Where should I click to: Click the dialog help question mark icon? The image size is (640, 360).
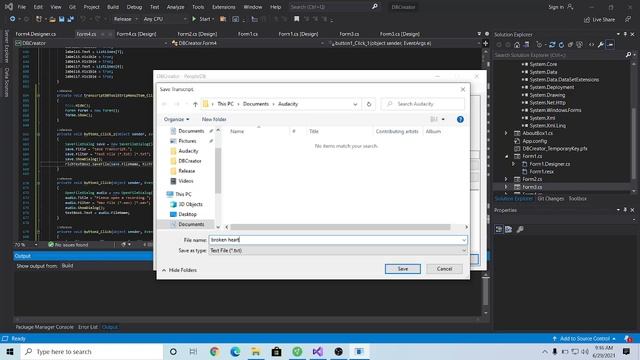click(x=460, y=119)
